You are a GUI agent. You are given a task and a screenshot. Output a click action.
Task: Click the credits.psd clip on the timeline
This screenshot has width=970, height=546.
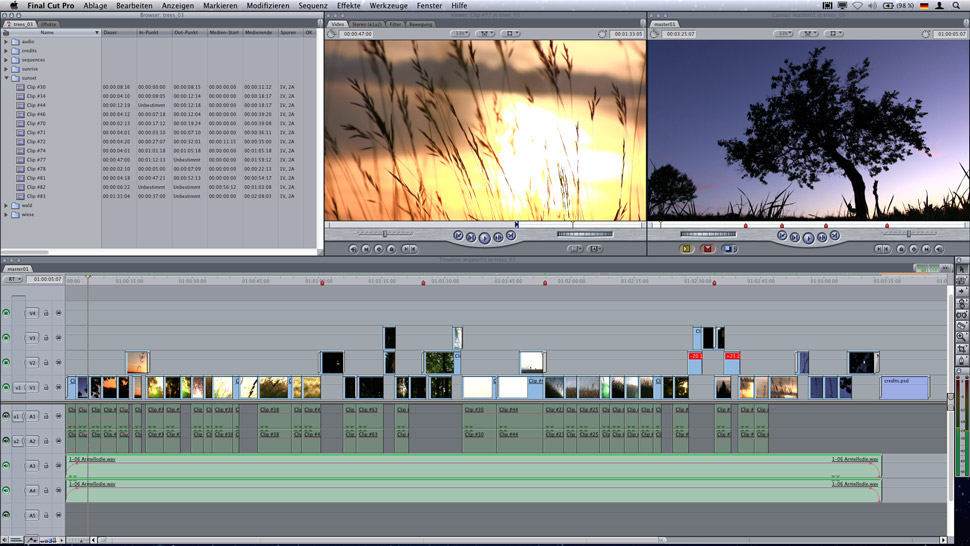904,387
